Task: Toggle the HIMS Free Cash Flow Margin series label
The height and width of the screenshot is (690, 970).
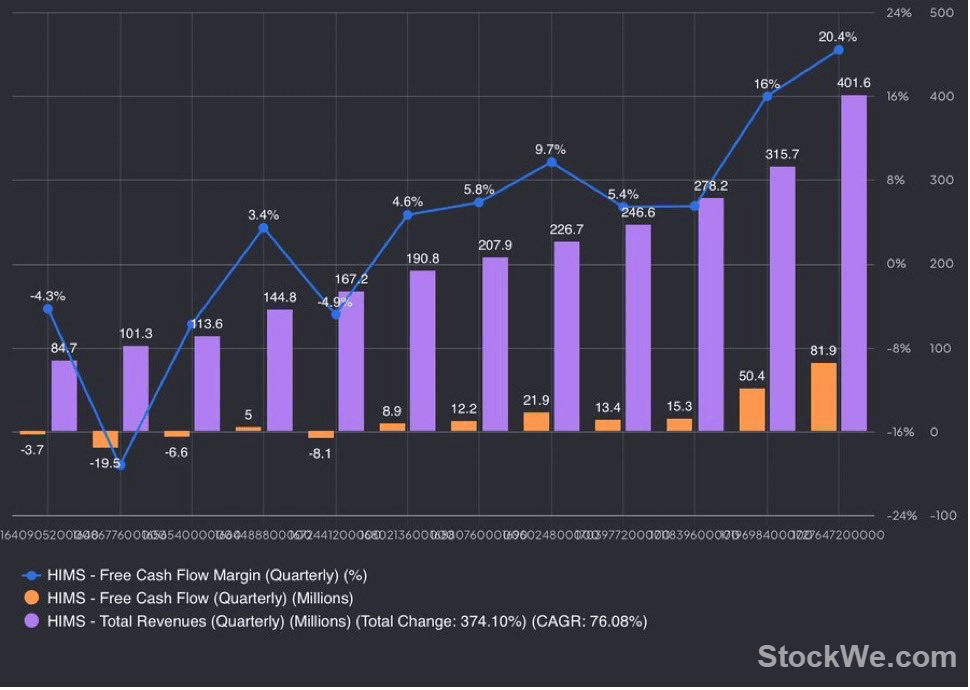Action: (207, 576)
